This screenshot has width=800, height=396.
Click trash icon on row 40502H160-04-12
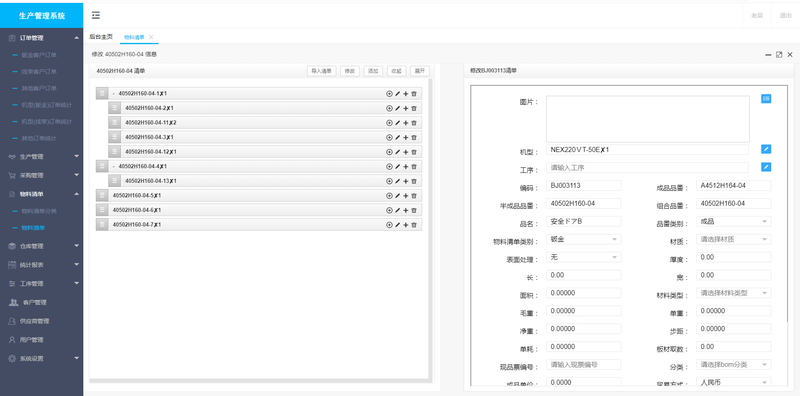click(x=414, y=152)
